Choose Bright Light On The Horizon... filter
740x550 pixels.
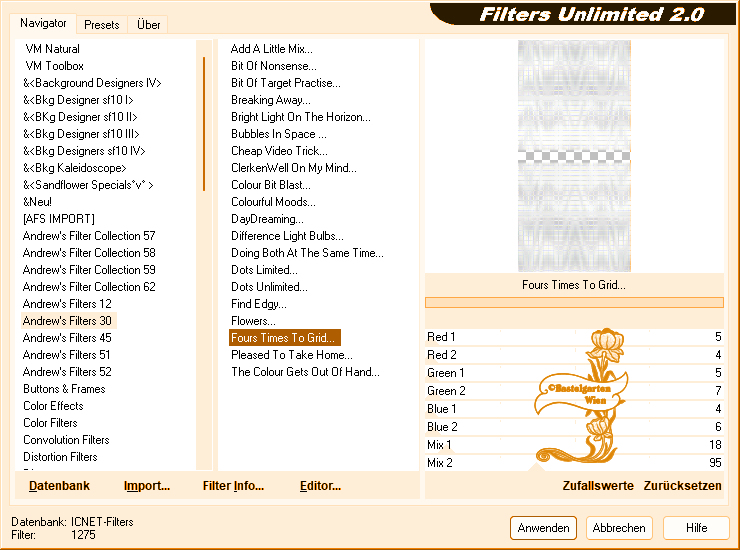301,117
